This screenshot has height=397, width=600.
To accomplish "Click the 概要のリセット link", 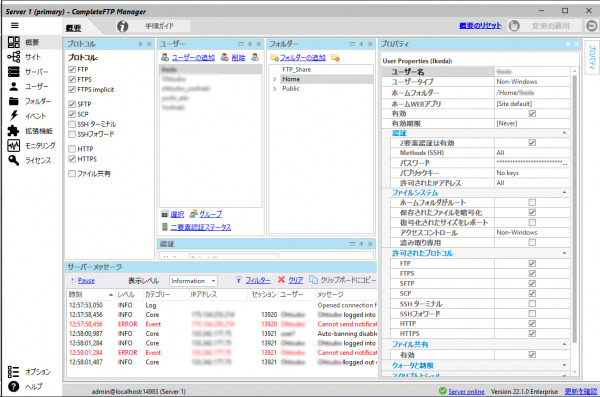I will (480, 26).
